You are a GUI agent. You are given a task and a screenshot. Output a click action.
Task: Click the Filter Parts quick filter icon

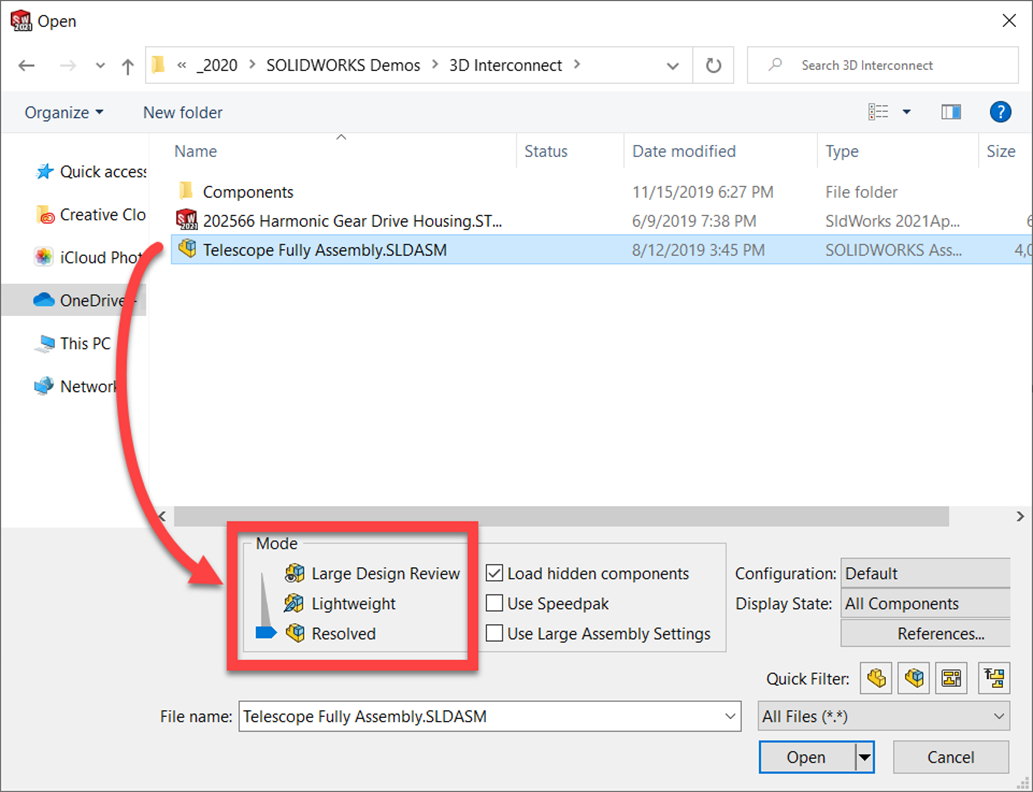pyautogui.click(x=876, y=678)
